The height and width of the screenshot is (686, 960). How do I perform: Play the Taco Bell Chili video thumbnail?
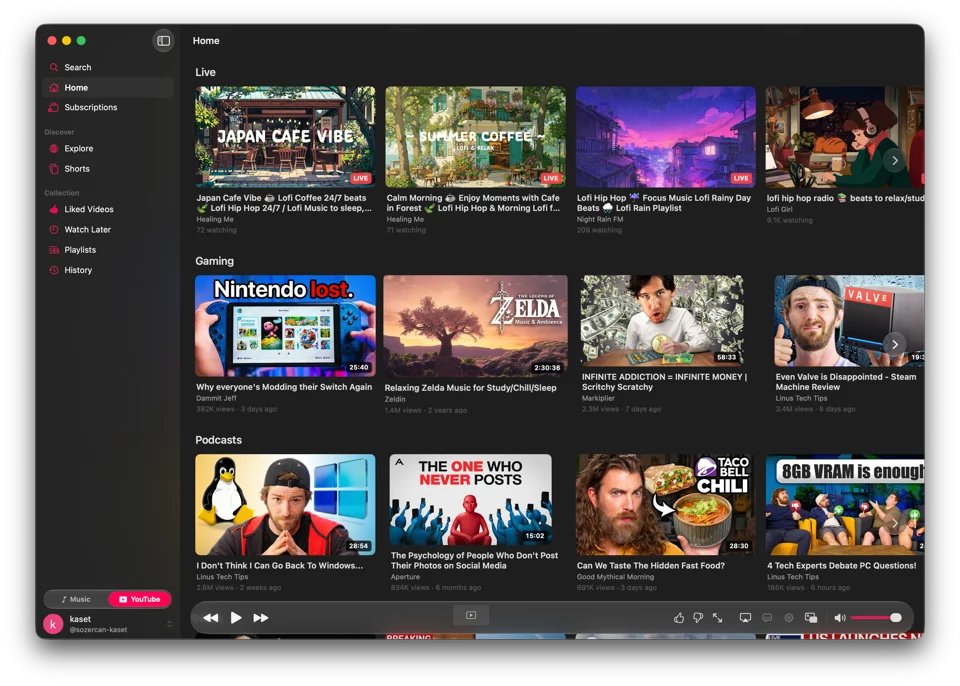tap(666, 505)
